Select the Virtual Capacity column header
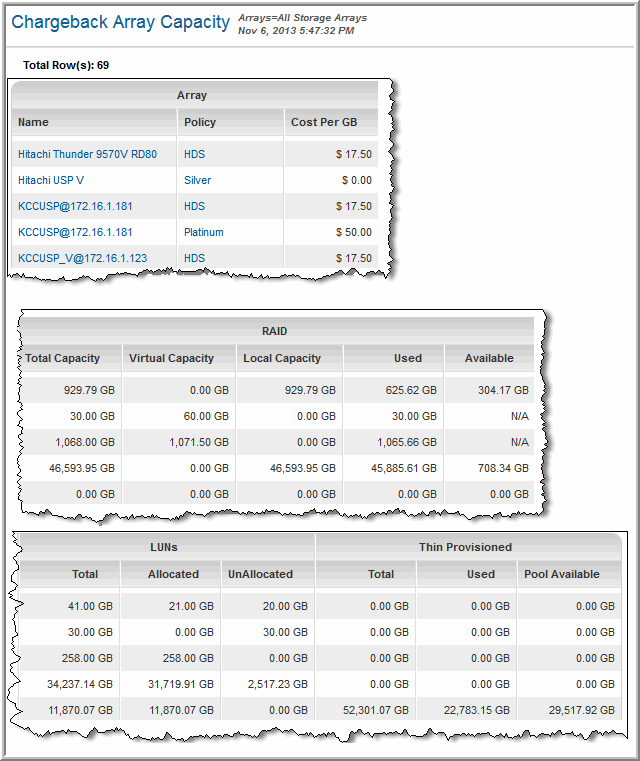The image size is (640, 761). pos(171,358)
